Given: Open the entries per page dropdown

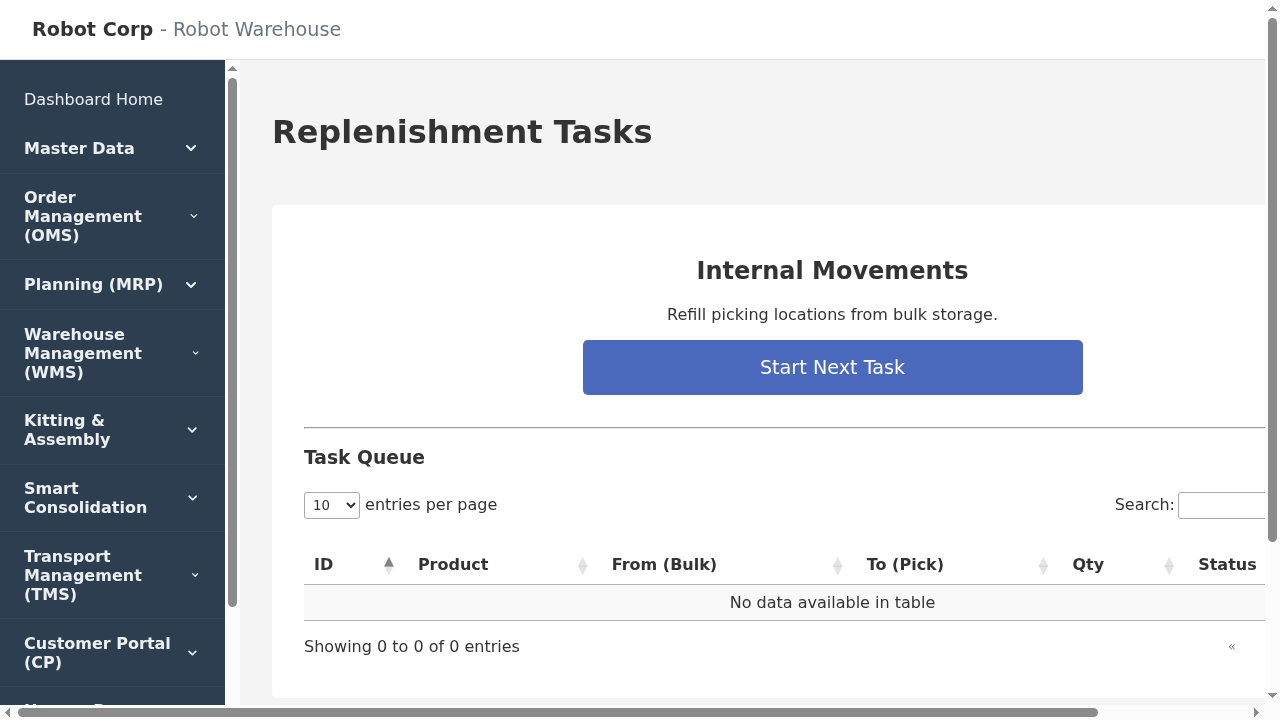Looking at the screenshot, I should coord(331,505).
